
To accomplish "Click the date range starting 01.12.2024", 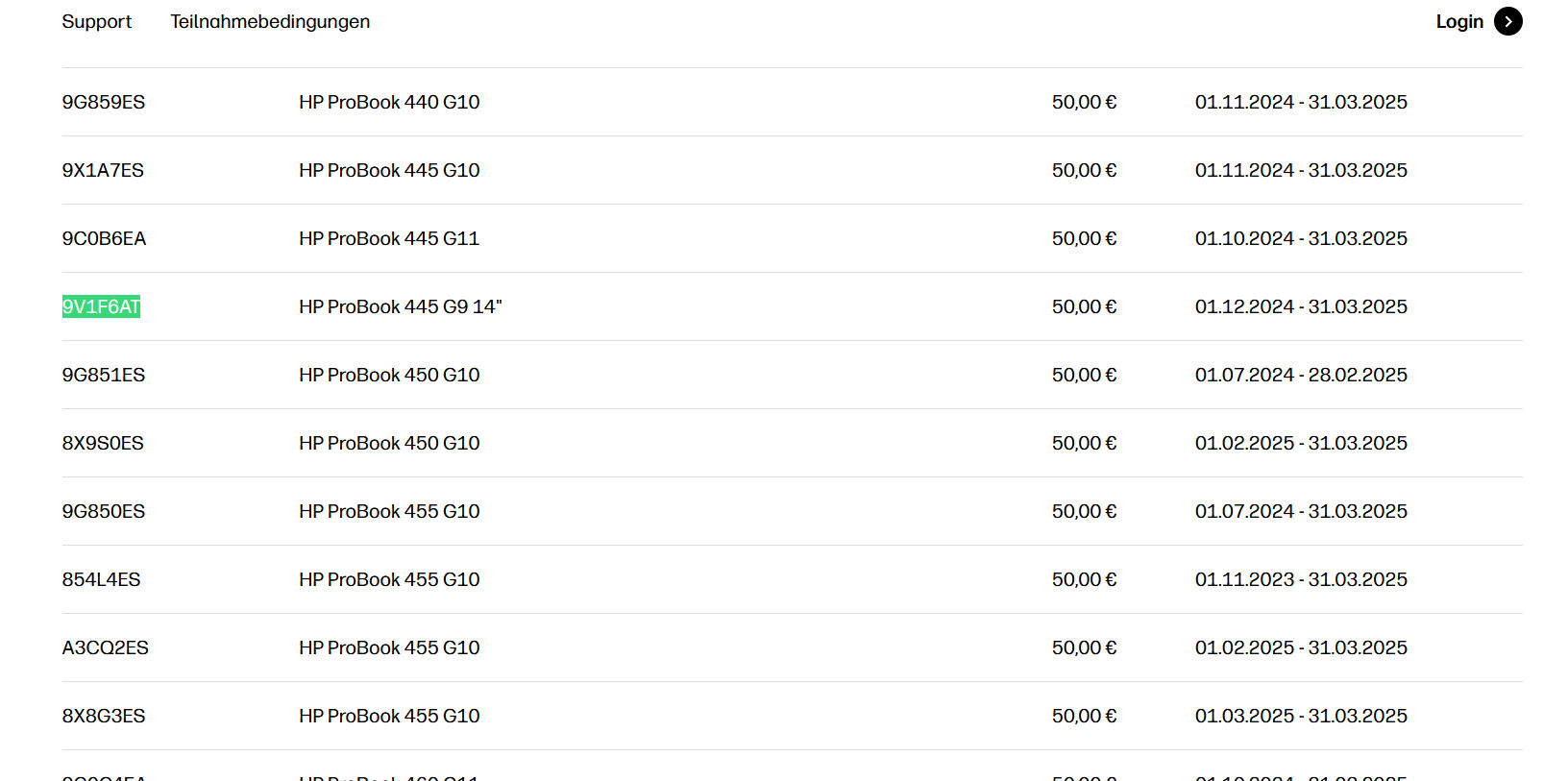I will click(x=1301, y=306).
